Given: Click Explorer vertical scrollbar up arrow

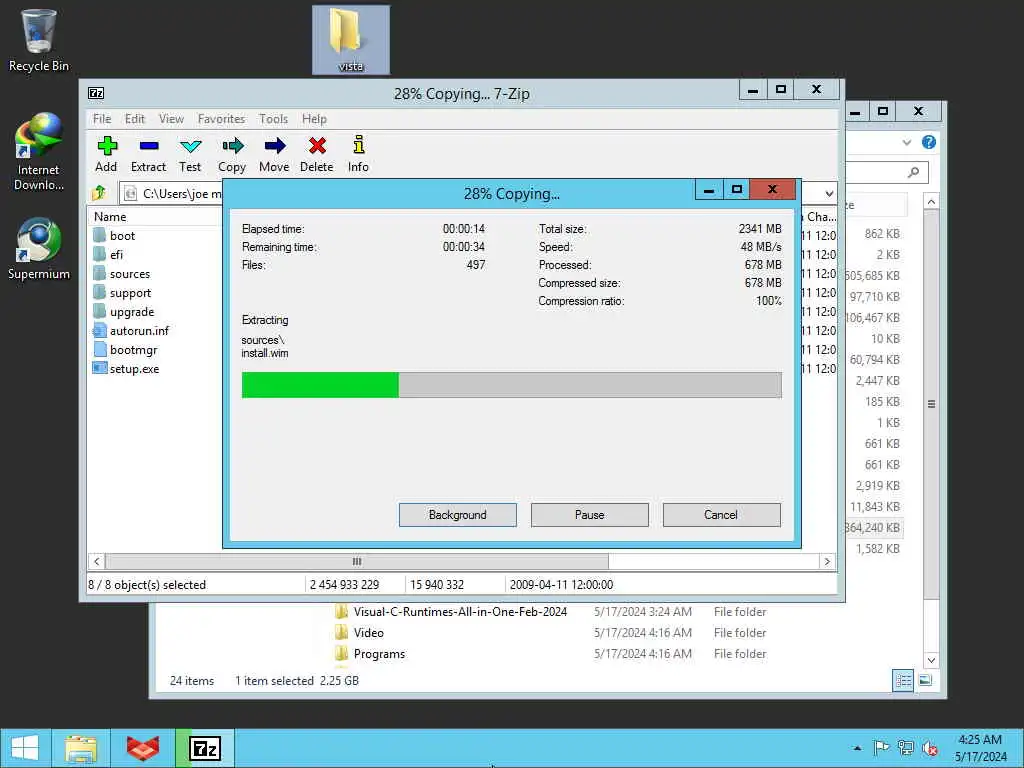Looking at the screenshot, I should (x=931, y=202).
